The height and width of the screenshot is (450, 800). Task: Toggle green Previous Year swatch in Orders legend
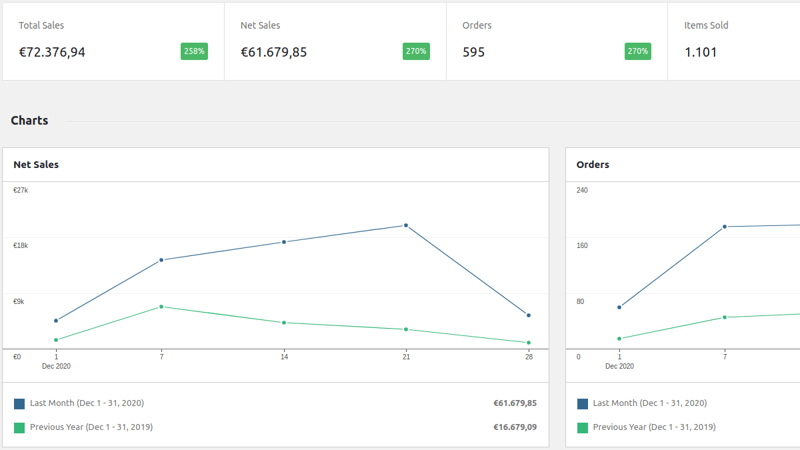(583, 428)
